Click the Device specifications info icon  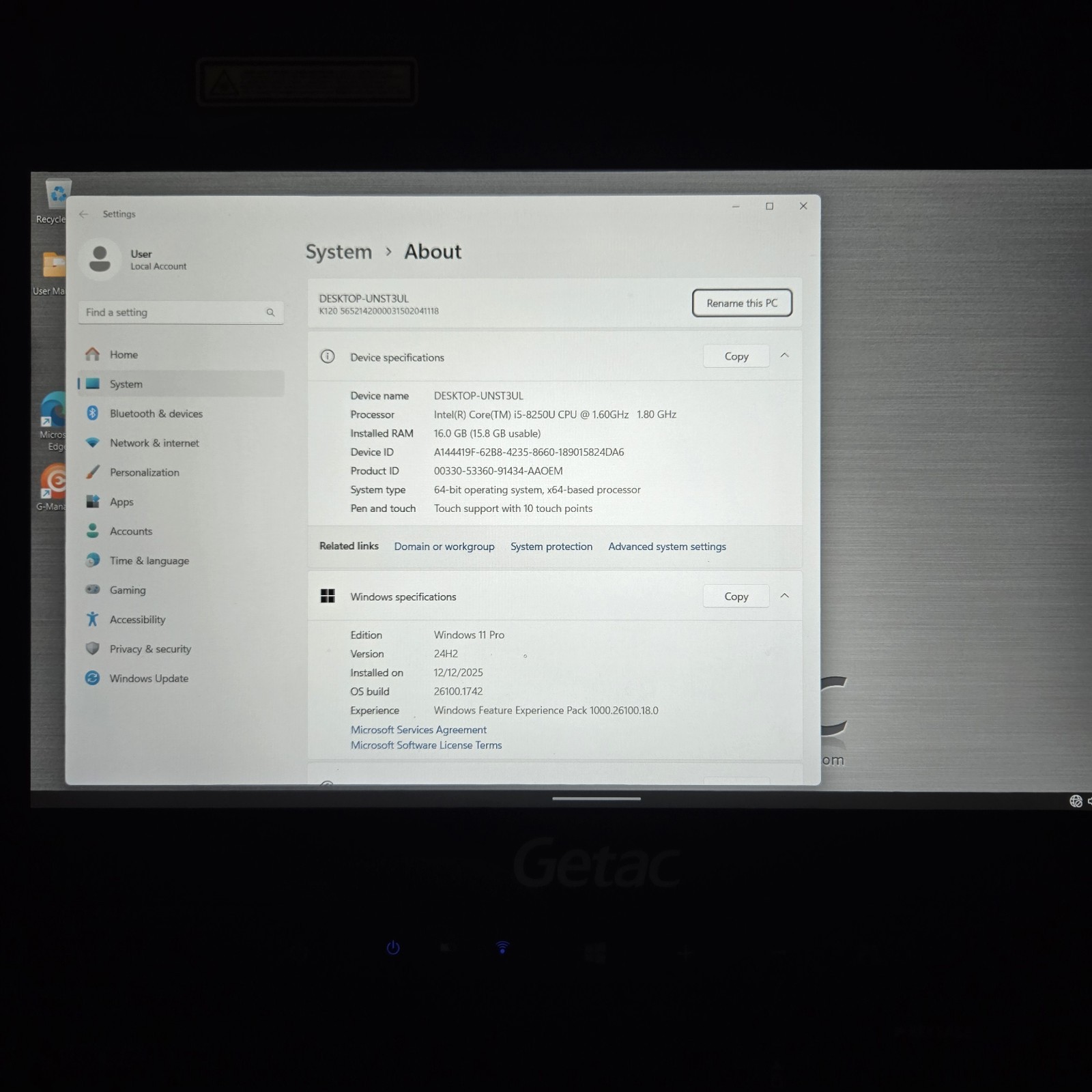click(x=328, y=356)
